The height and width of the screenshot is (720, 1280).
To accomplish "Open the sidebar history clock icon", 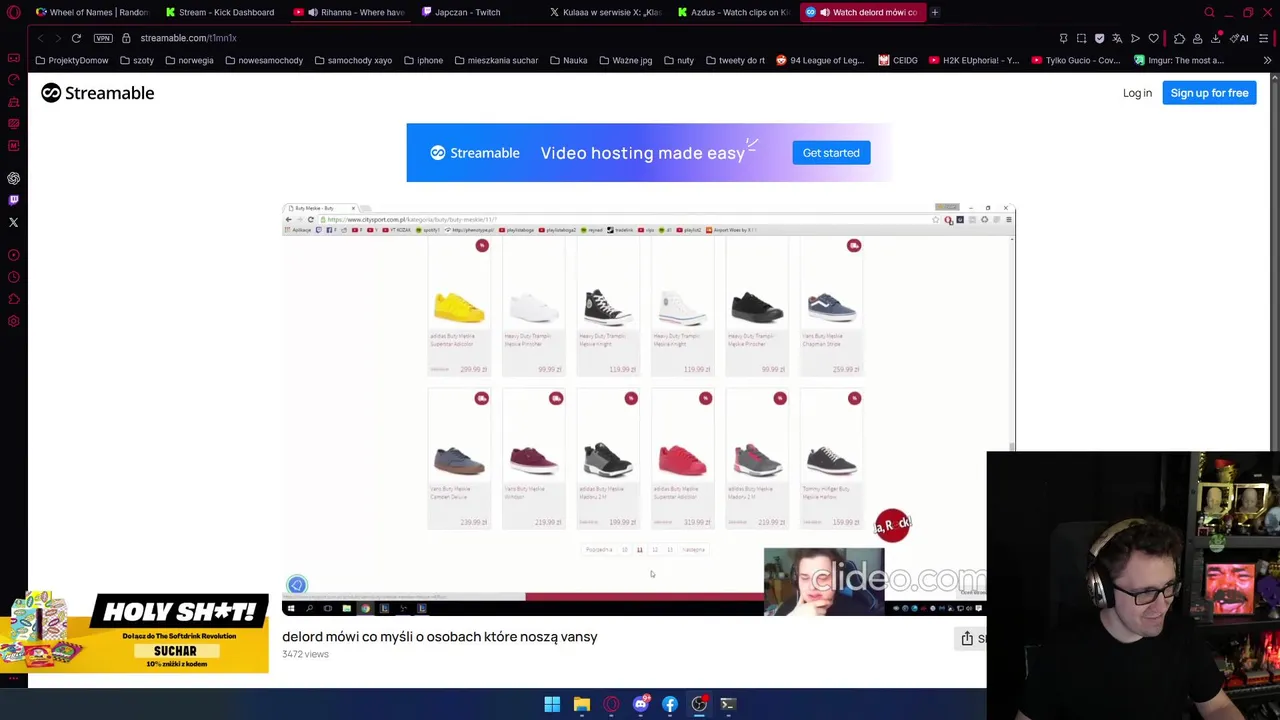I will coord(14,277).
